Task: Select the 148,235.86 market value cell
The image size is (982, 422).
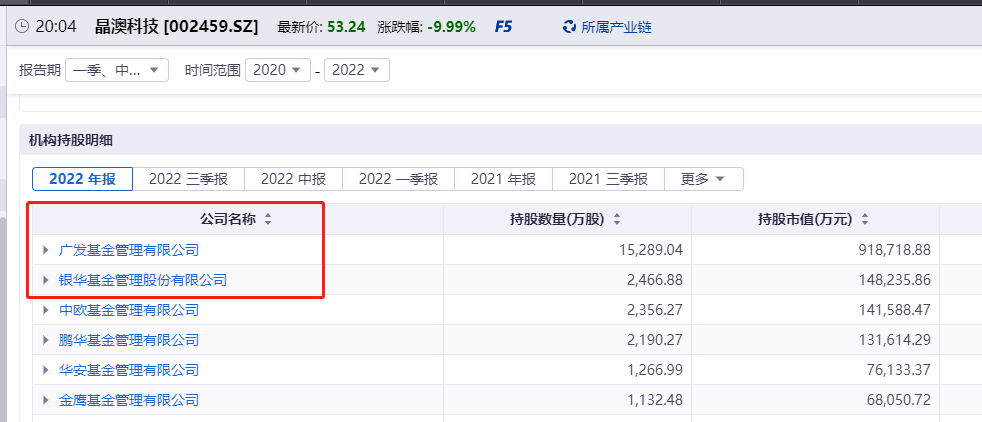Action: (815, 280)
